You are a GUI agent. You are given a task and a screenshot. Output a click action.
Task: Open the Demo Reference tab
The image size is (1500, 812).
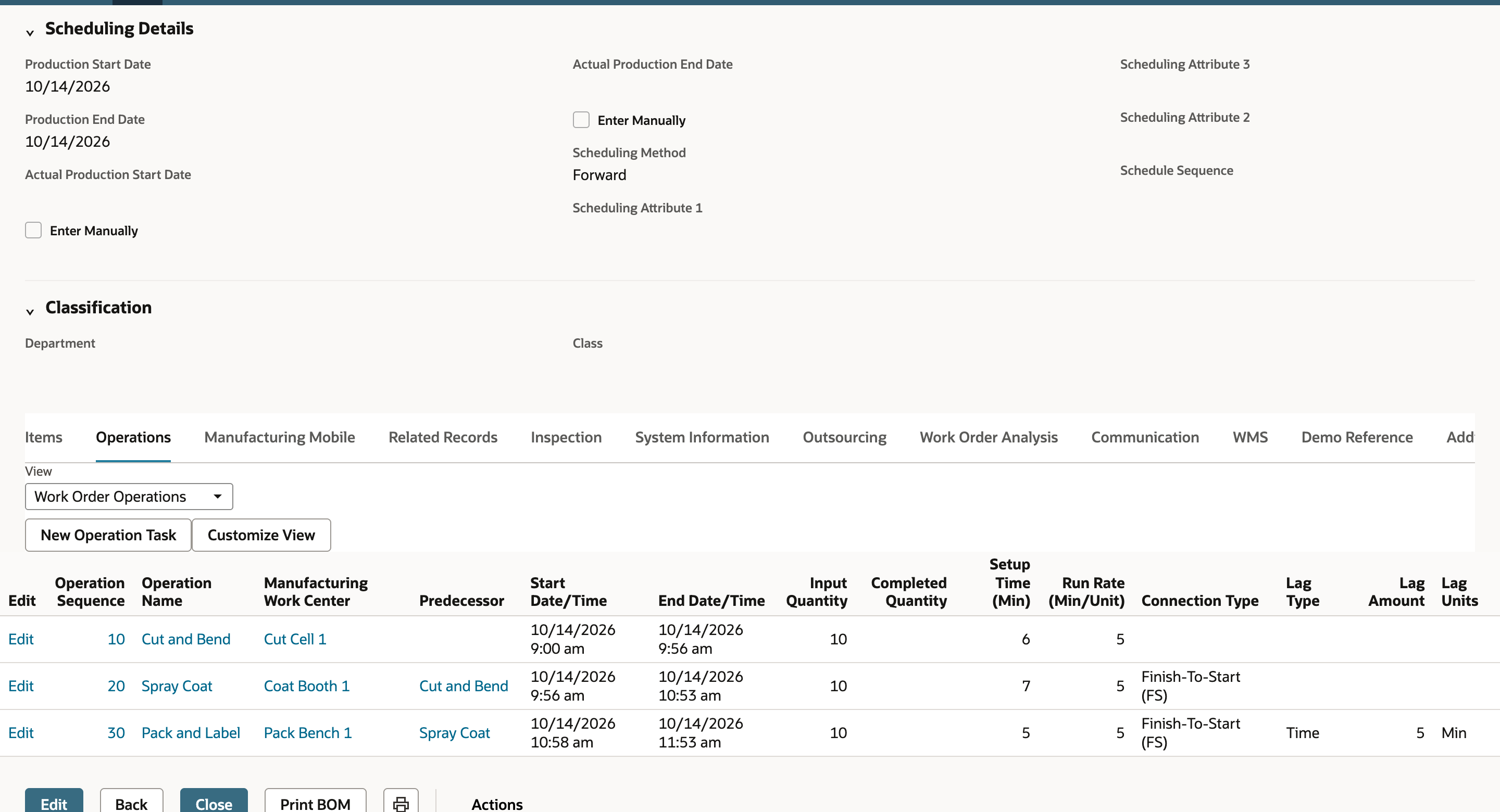point(1357,437)
